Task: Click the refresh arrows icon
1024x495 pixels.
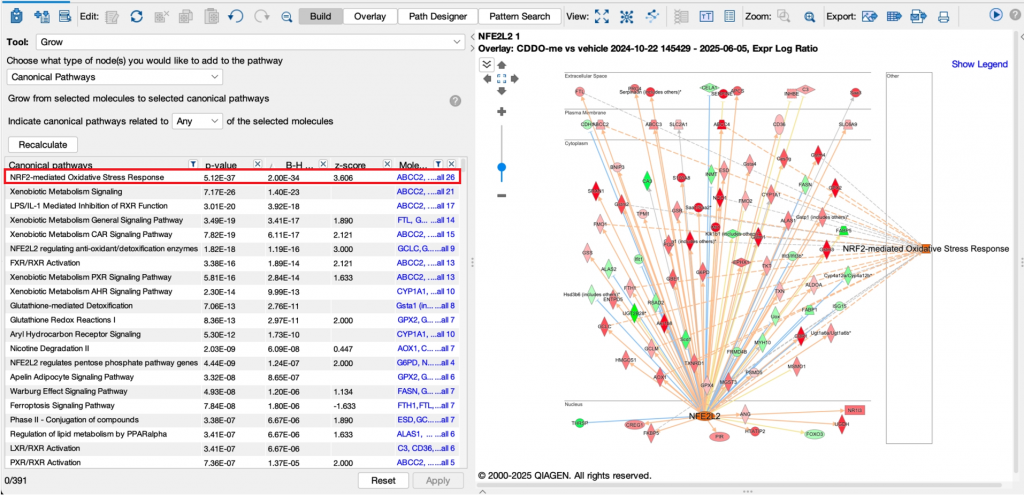Action: [x=136, y=16]
